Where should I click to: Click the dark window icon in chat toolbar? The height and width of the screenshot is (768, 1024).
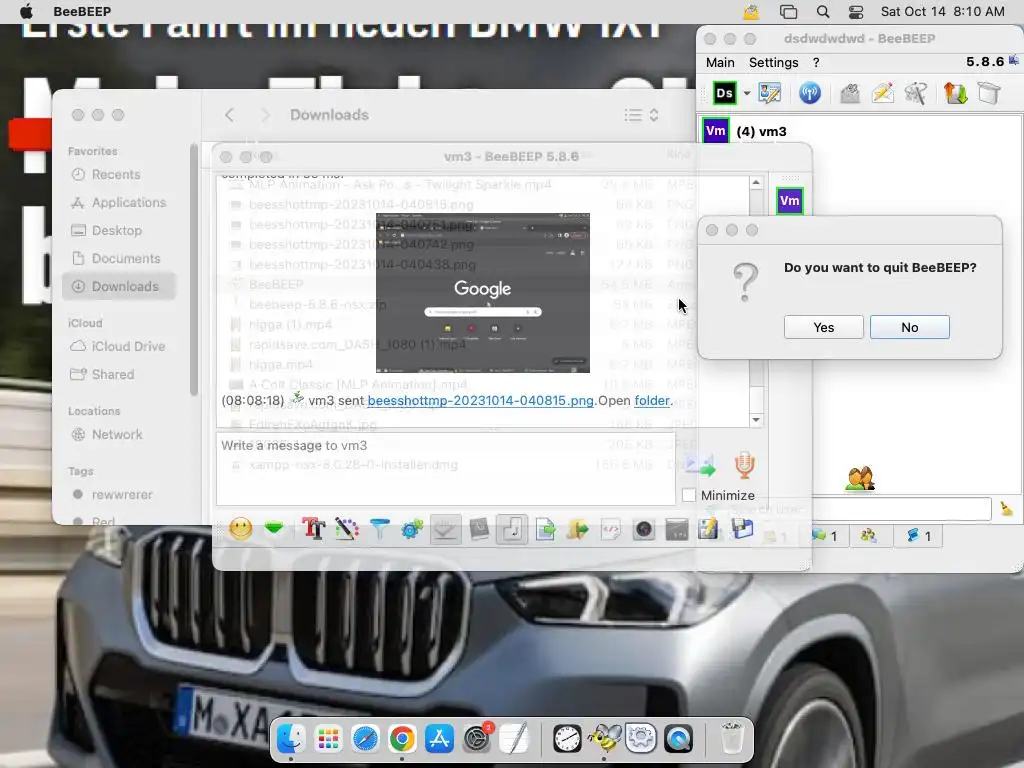pyautogui.click(x=677, y=529)
